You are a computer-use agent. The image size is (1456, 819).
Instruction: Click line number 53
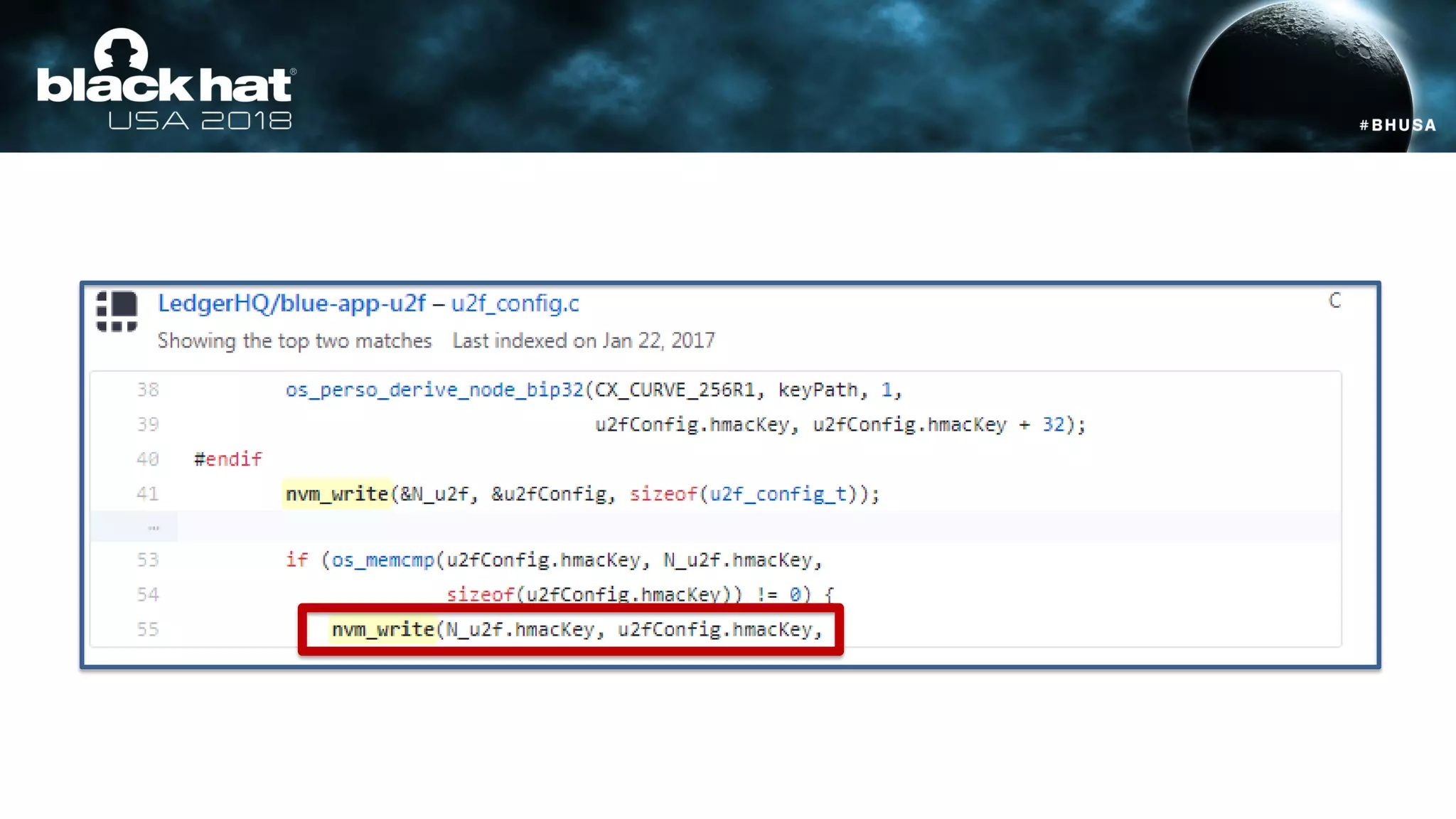(x=148, y=560)
